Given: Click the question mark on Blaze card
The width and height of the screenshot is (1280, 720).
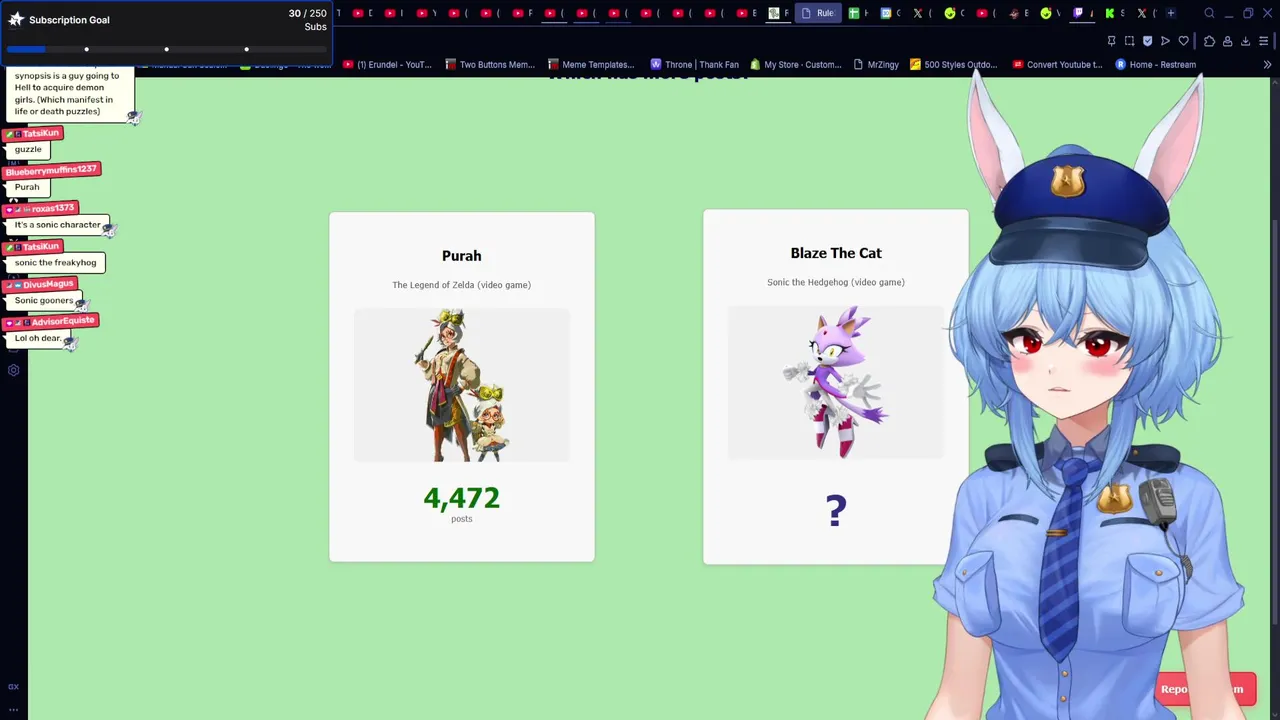Looking at the screenshot, I should click(836, 511).
